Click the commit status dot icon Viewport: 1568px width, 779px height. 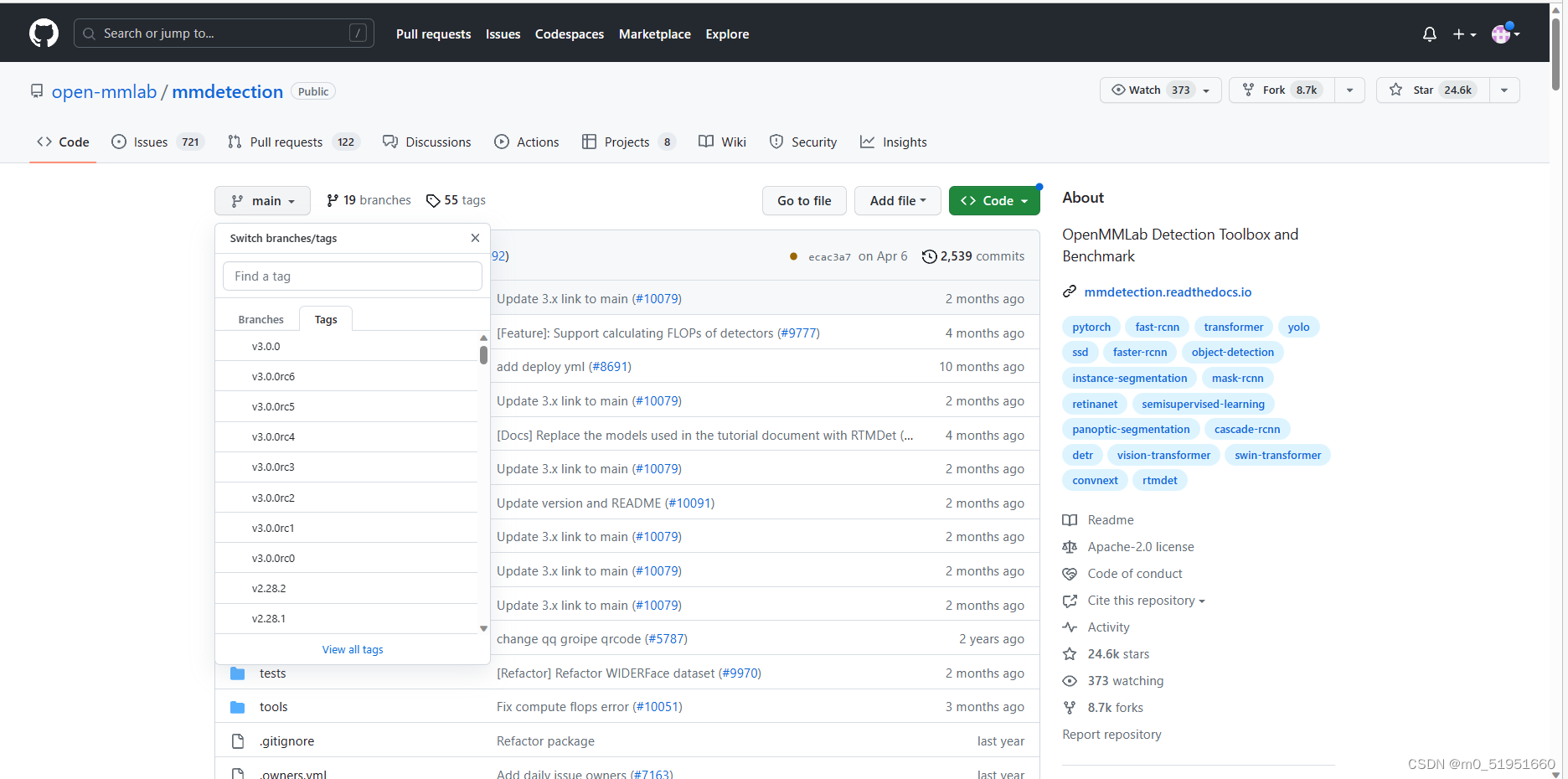click(x=793, y=256)
